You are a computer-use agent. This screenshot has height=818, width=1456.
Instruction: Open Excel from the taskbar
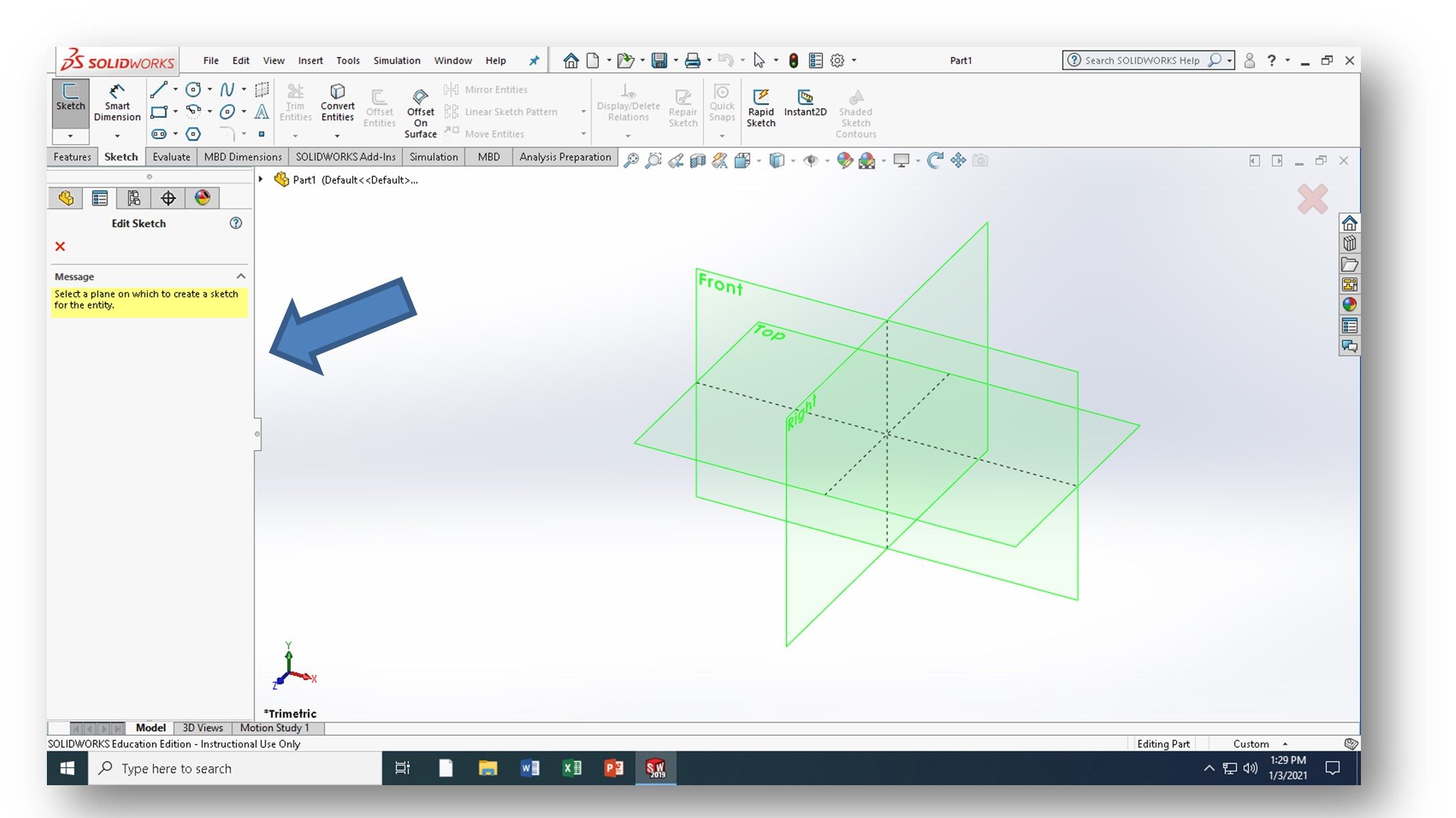572,768
